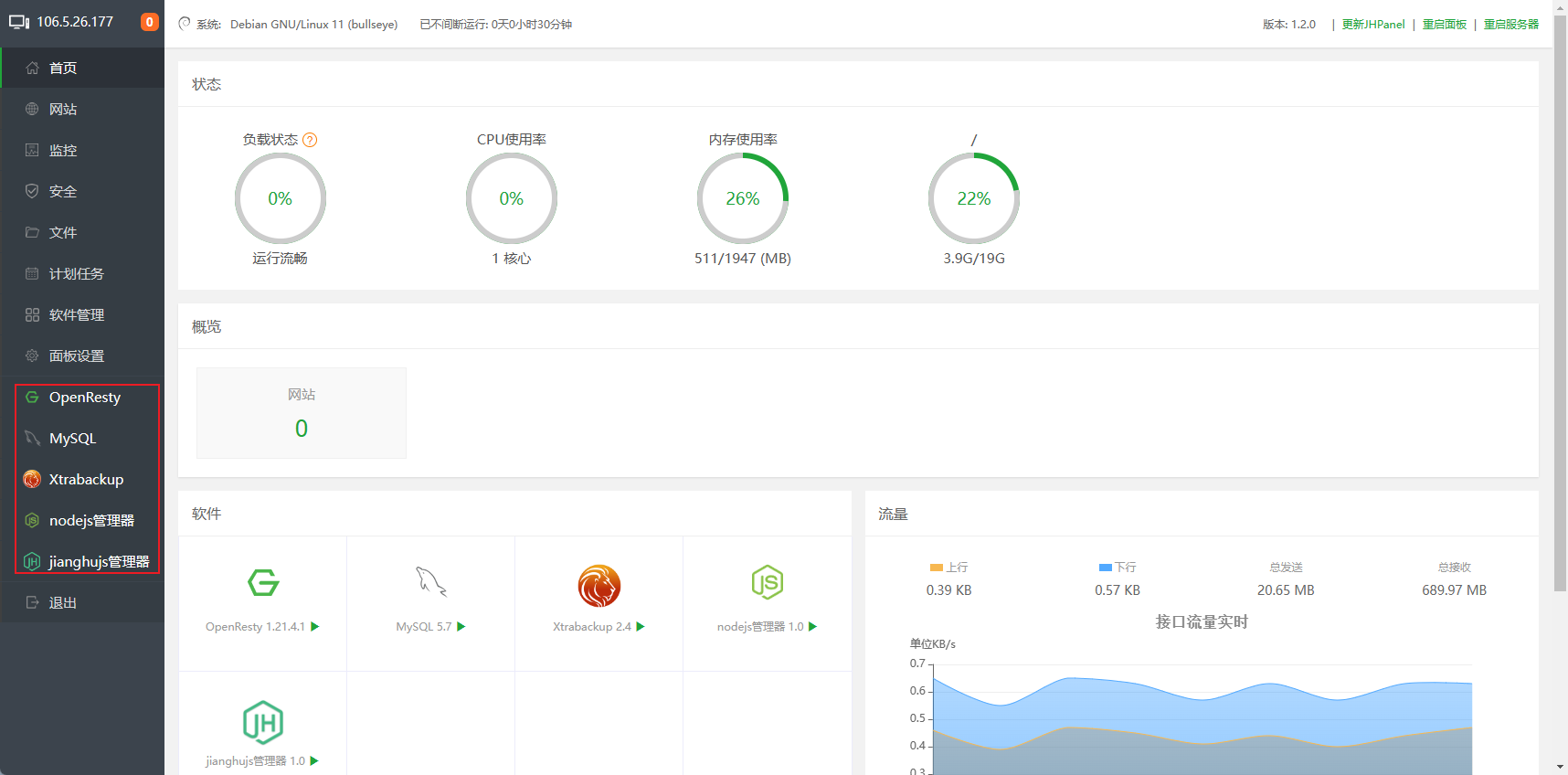
Task: Open the Xtrabackup lion icon
Action: pos(599,586)
